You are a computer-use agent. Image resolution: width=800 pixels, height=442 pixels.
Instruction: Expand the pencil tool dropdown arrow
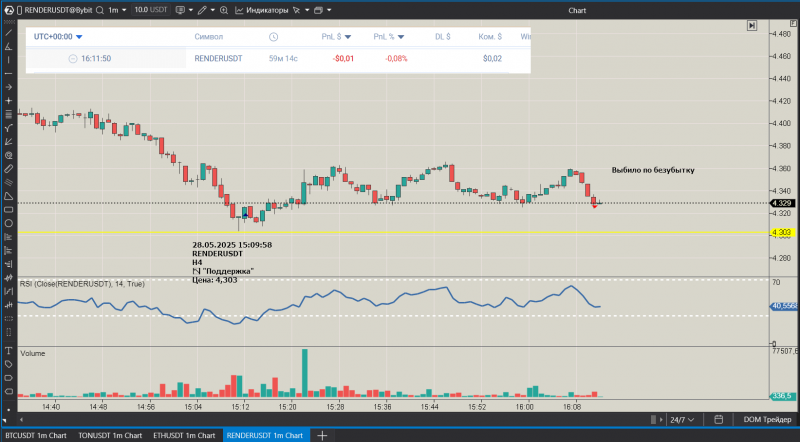(x=213, y=10)
